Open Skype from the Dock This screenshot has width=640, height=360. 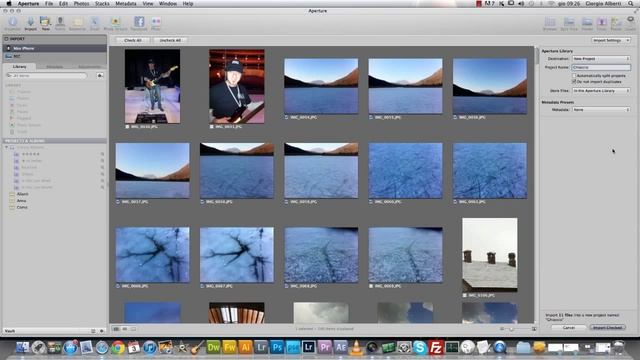[420, 347]
